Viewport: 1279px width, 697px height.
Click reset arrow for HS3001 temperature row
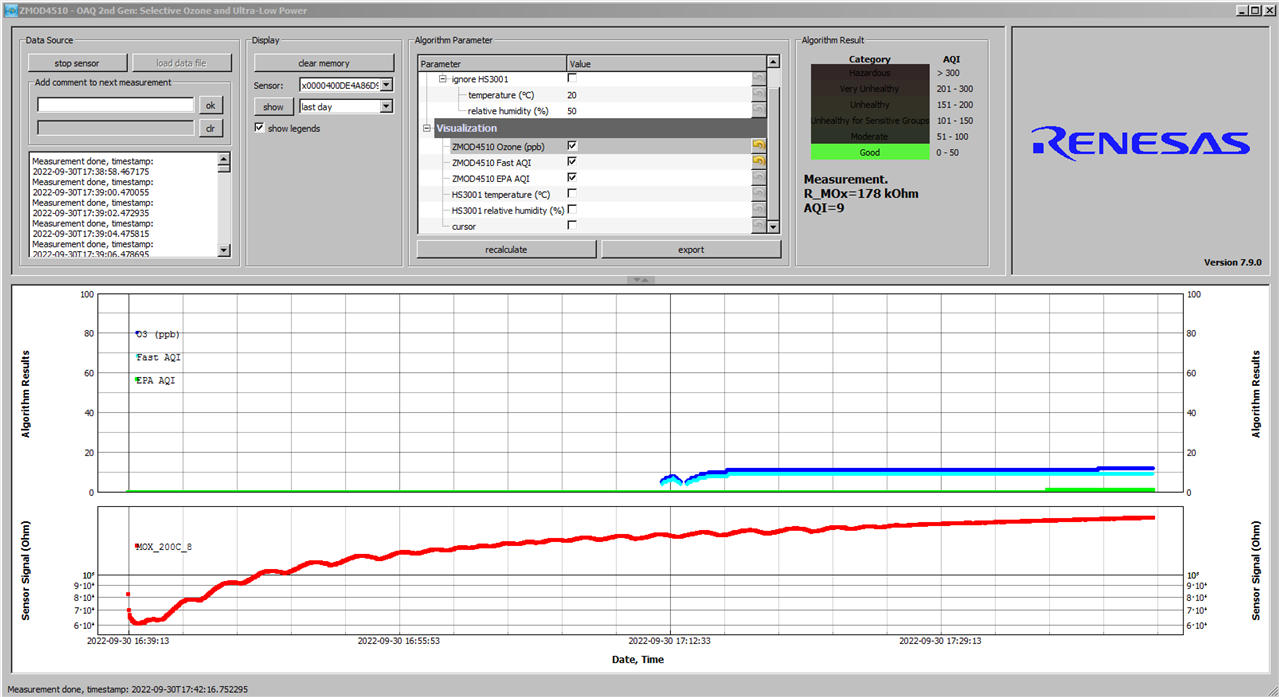click(x=758, y=194)
